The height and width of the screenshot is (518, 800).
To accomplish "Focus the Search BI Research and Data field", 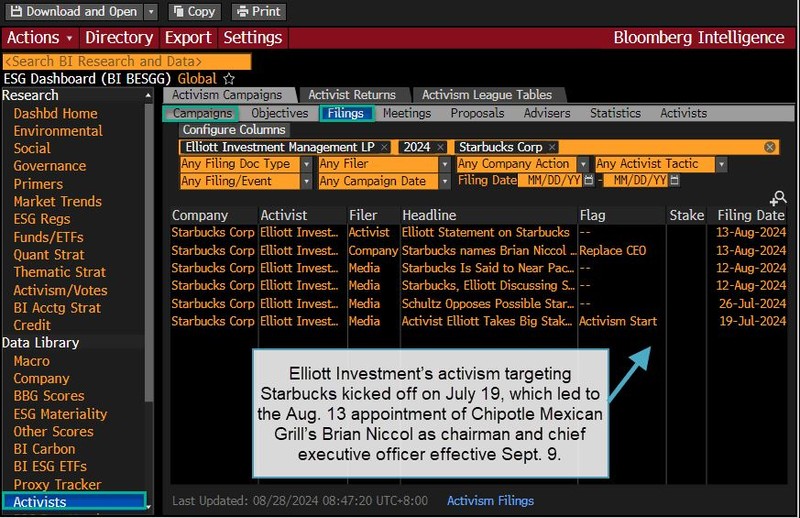I will click(127, 61).
